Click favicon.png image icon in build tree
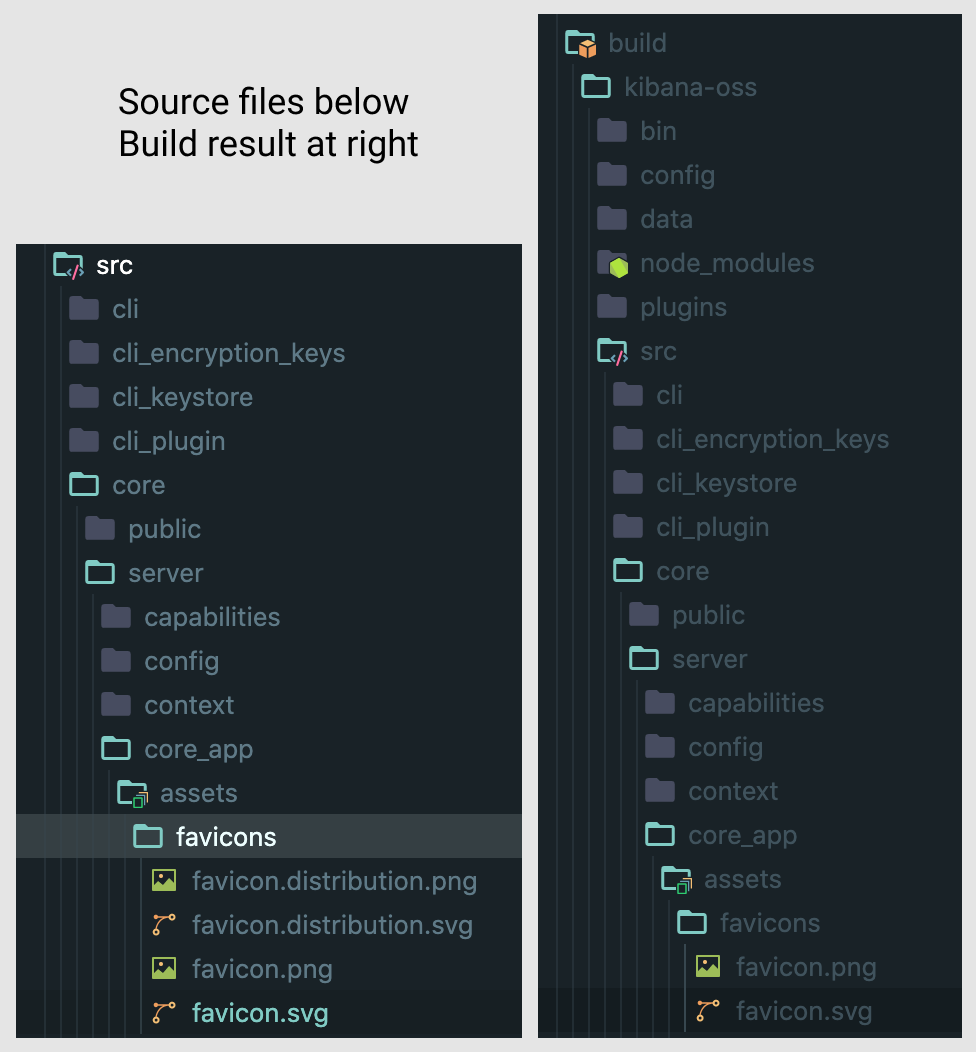 pos(708,967)
